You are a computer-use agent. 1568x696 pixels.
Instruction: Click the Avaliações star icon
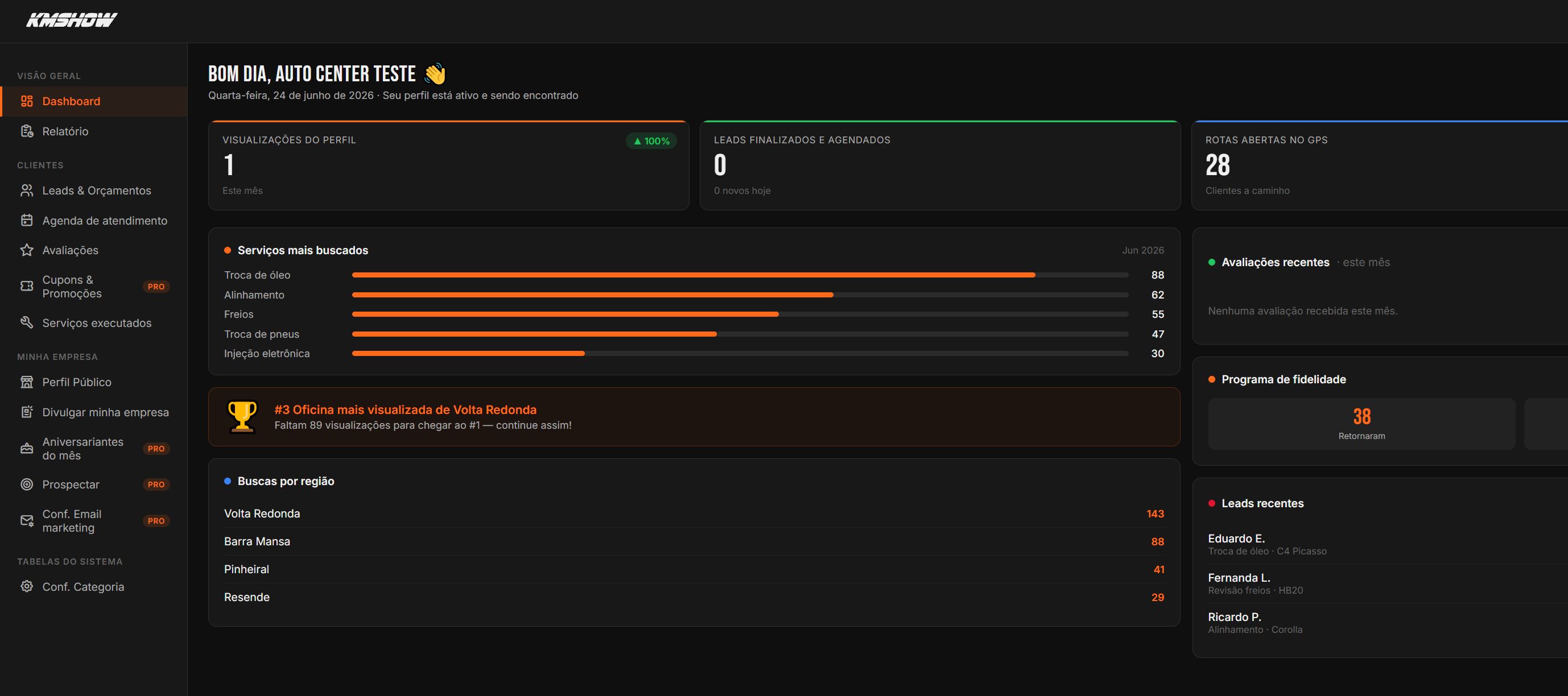click(27, 250)
